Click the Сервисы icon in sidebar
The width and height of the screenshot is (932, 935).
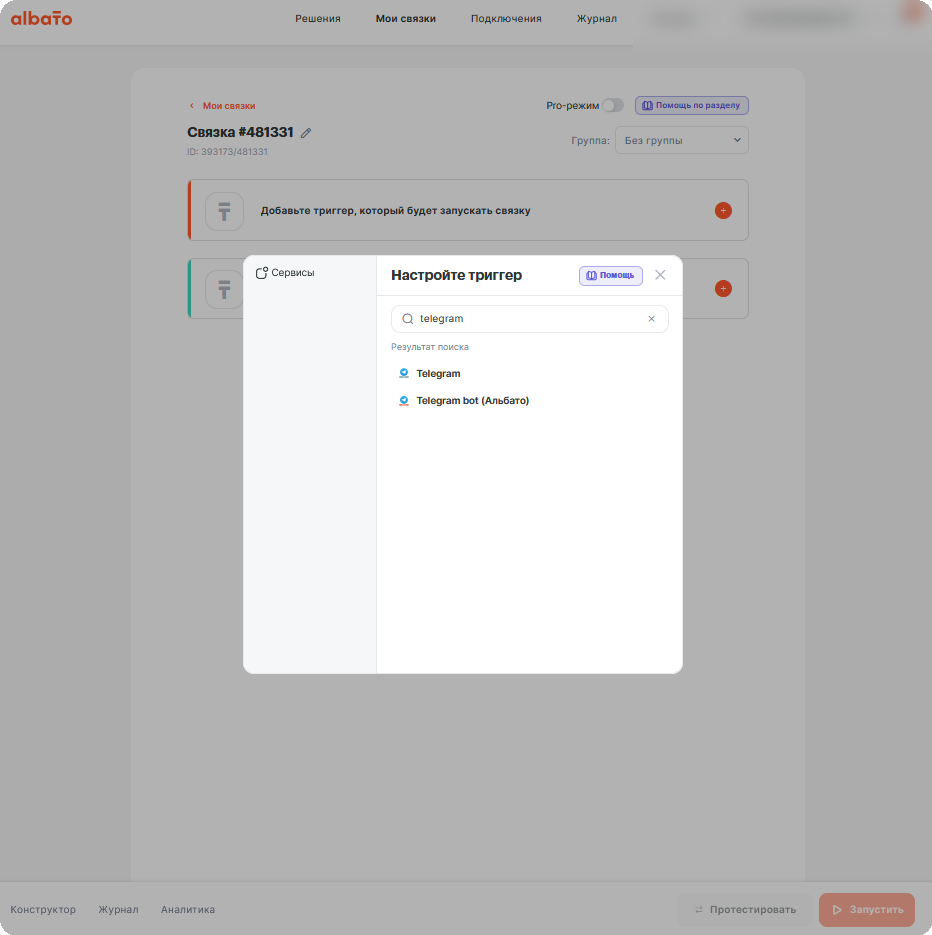261,273
